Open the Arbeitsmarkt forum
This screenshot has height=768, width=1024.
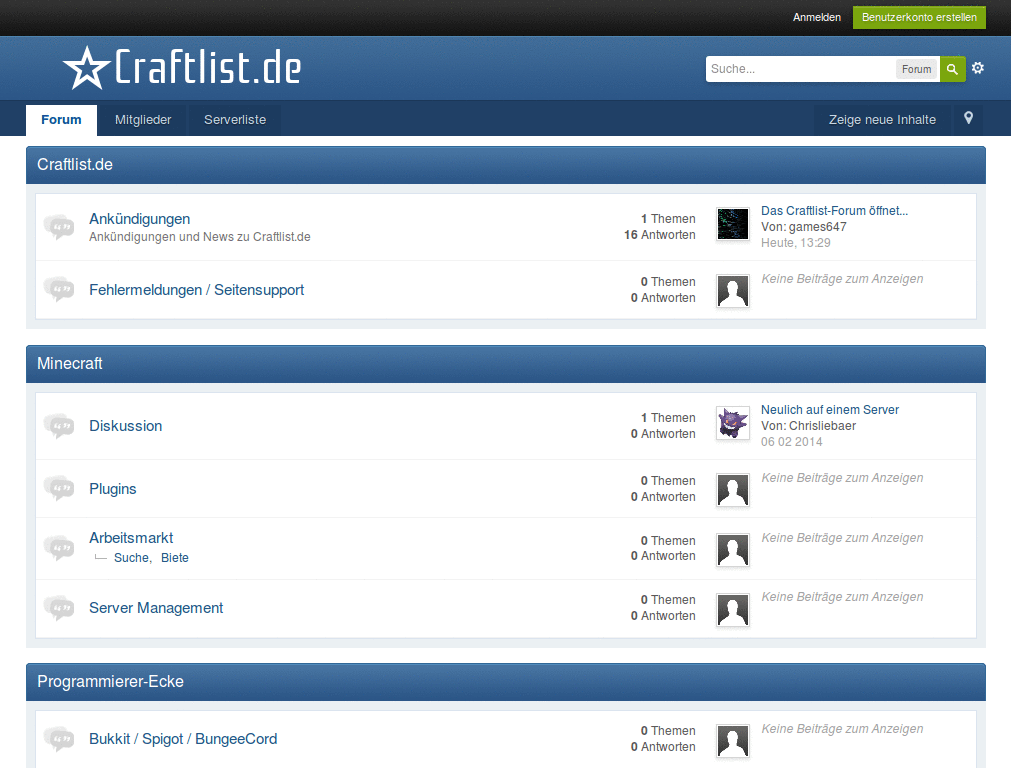(x=131, y=537)
